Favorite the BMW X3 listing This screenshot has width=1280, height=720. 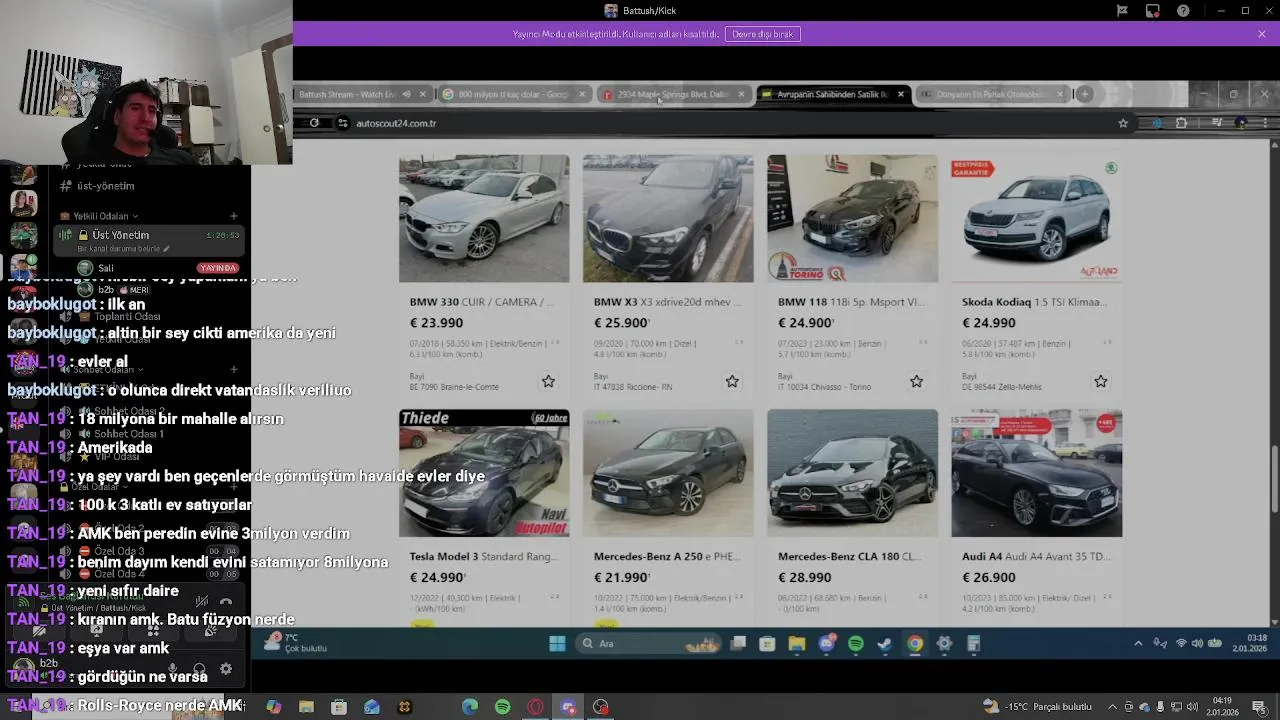coord(732,381)
